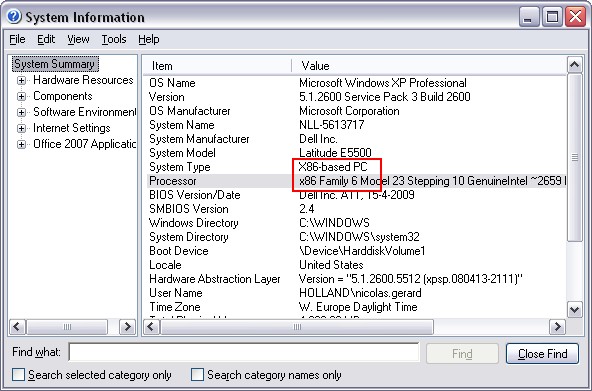This screenshot has width=592, height=391.
Task: Click the Find what input field
Action: tap(244, 353)
